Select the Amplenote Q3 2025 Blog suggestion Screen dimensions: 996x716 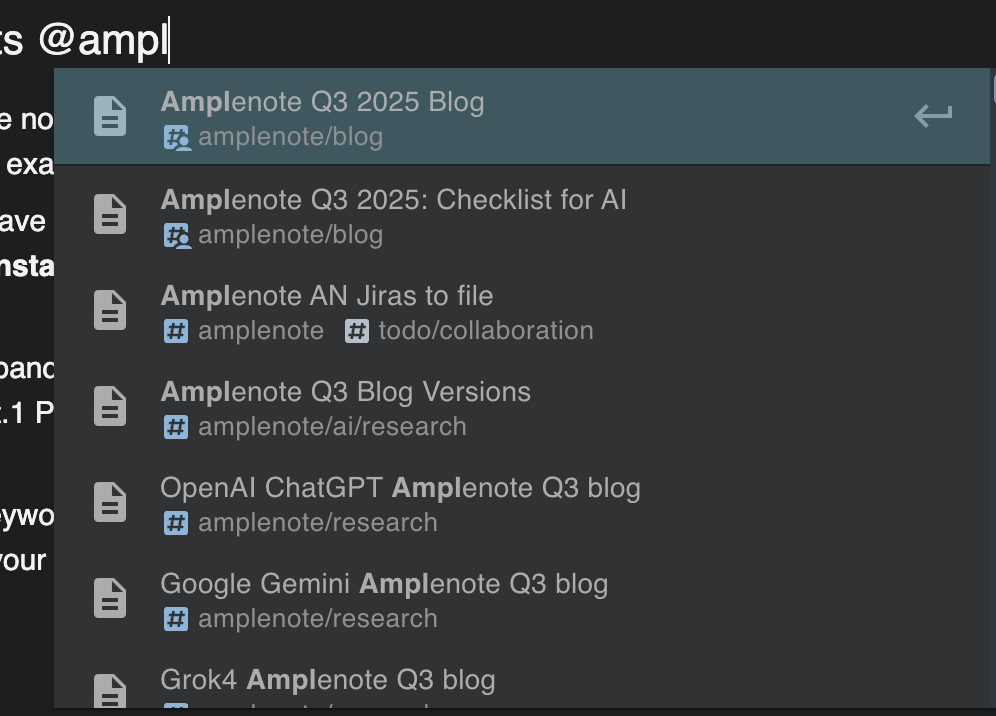[322, 102]
